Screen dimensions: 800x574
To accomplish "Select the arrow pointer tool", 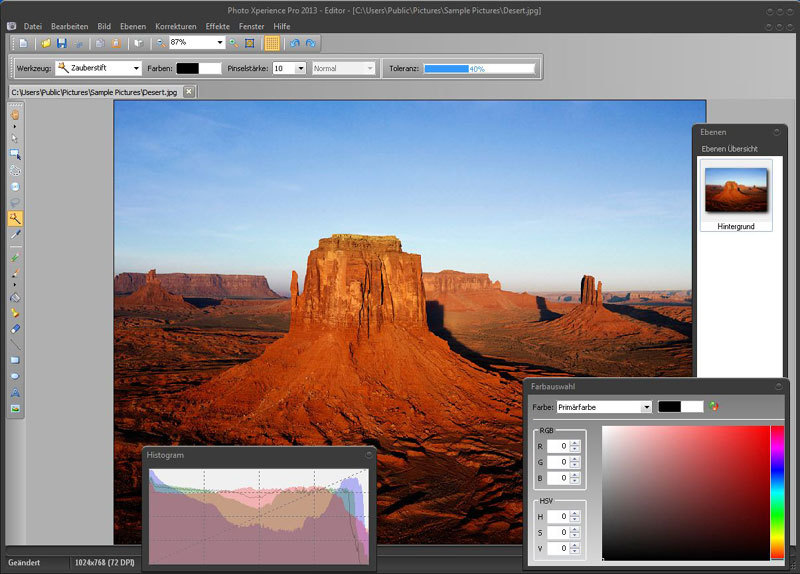I will [x=15, y=138].
